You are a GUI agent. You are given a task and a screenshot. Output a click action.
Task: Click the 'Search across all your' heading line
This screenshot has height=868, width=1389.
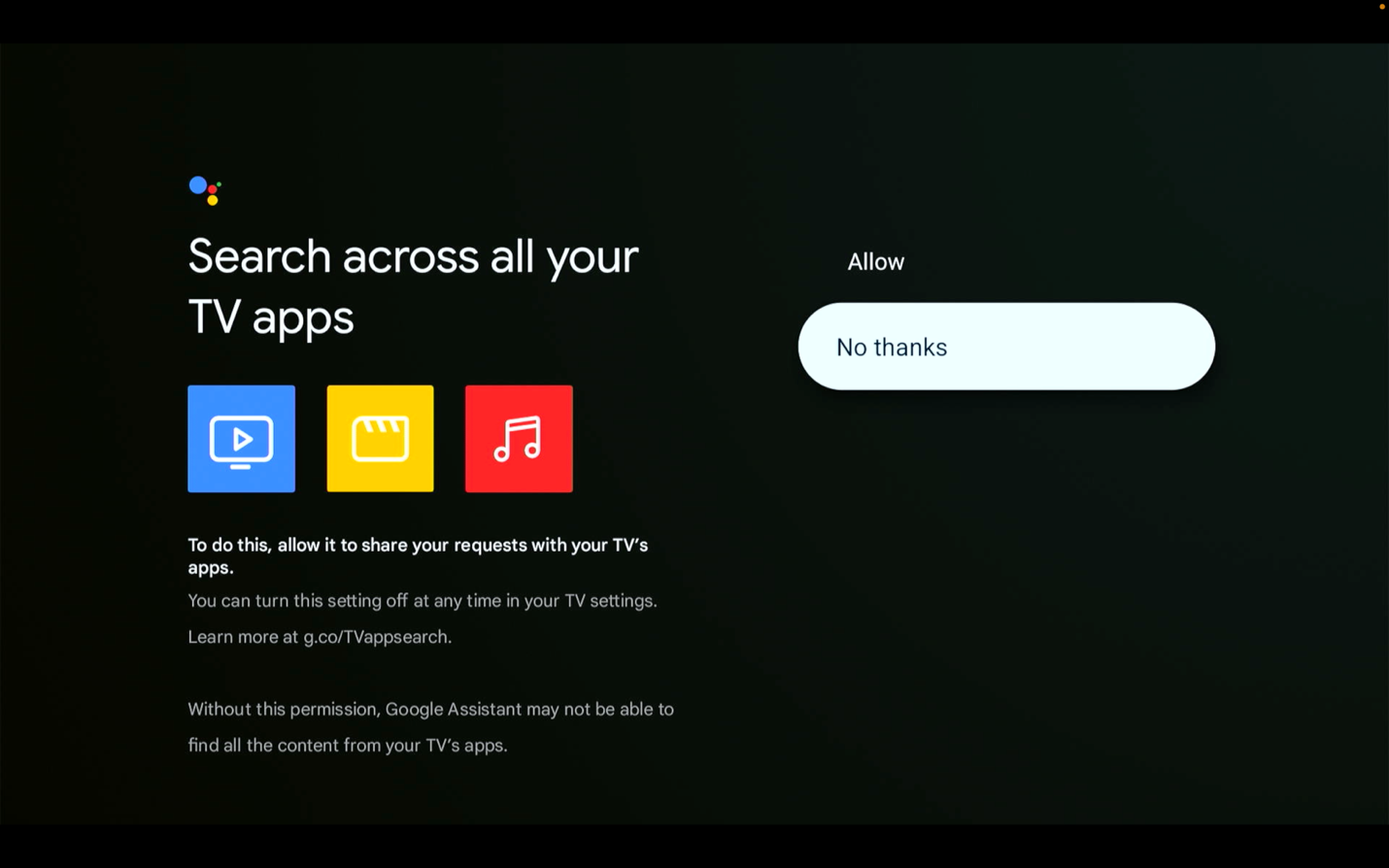pyautogui.click(x=413, y=257)
